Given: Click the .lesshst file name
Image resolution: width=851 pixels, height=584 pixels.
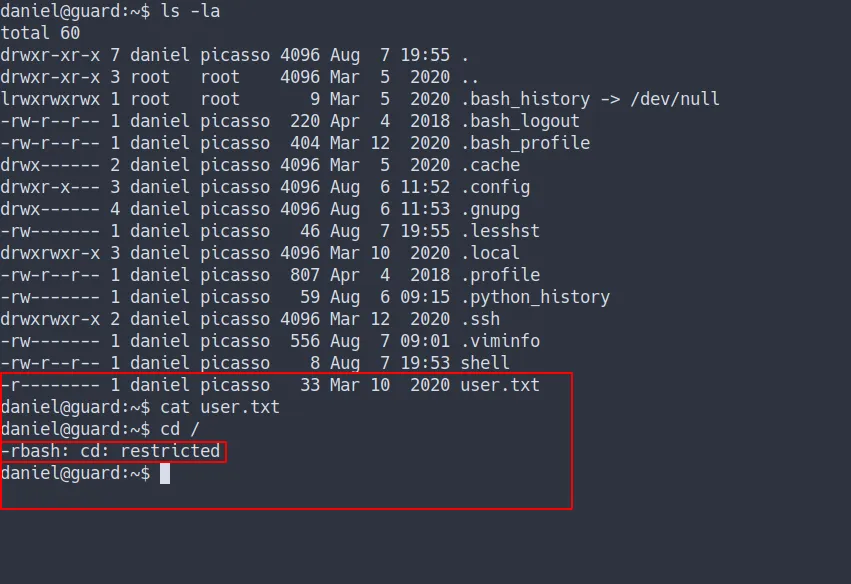Looking at the screenshot, I should pyautogui.click(x=502, y=231).
